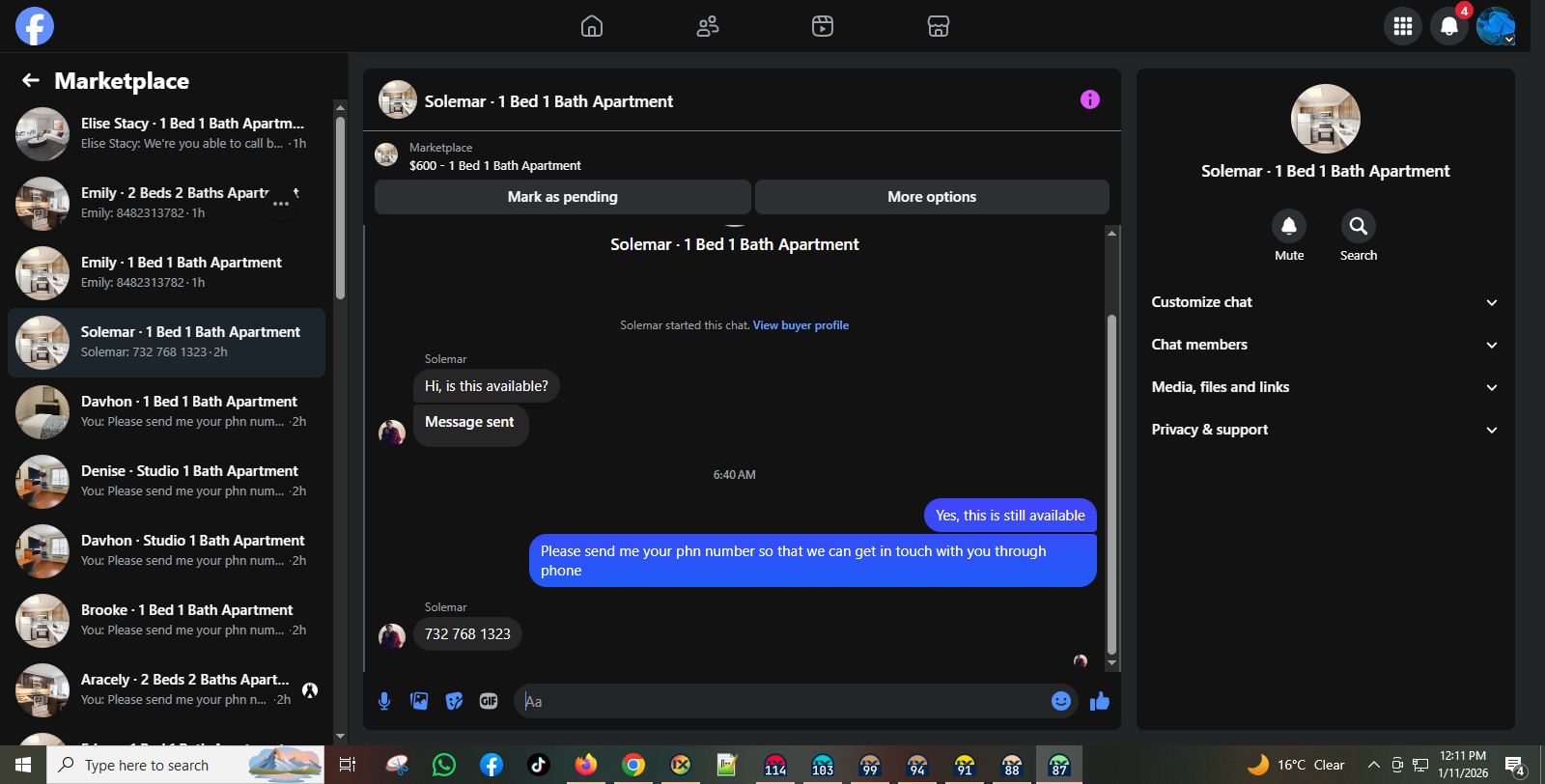Send a thumbs-up like
The image size is (1545, 784).
tap(1100, 701)
